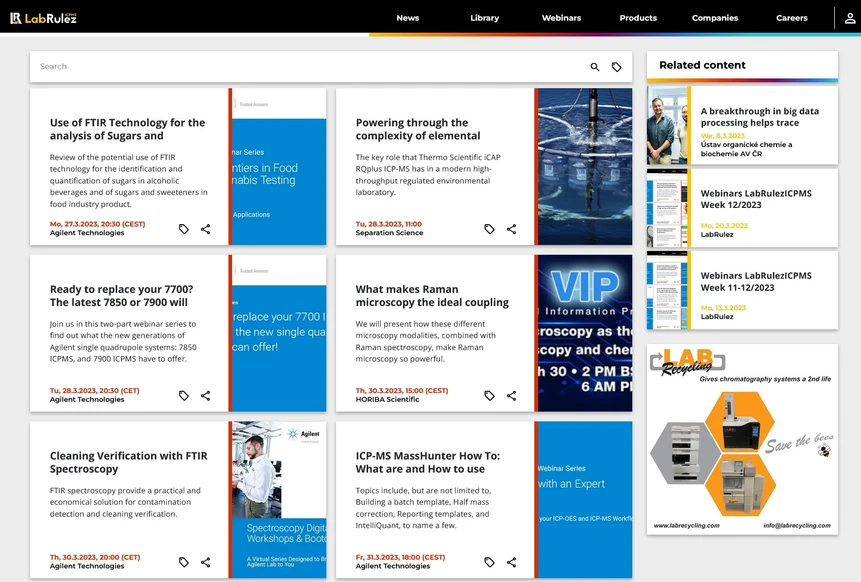Share the Cleaning Verification FTIR card

pos(205,562)
